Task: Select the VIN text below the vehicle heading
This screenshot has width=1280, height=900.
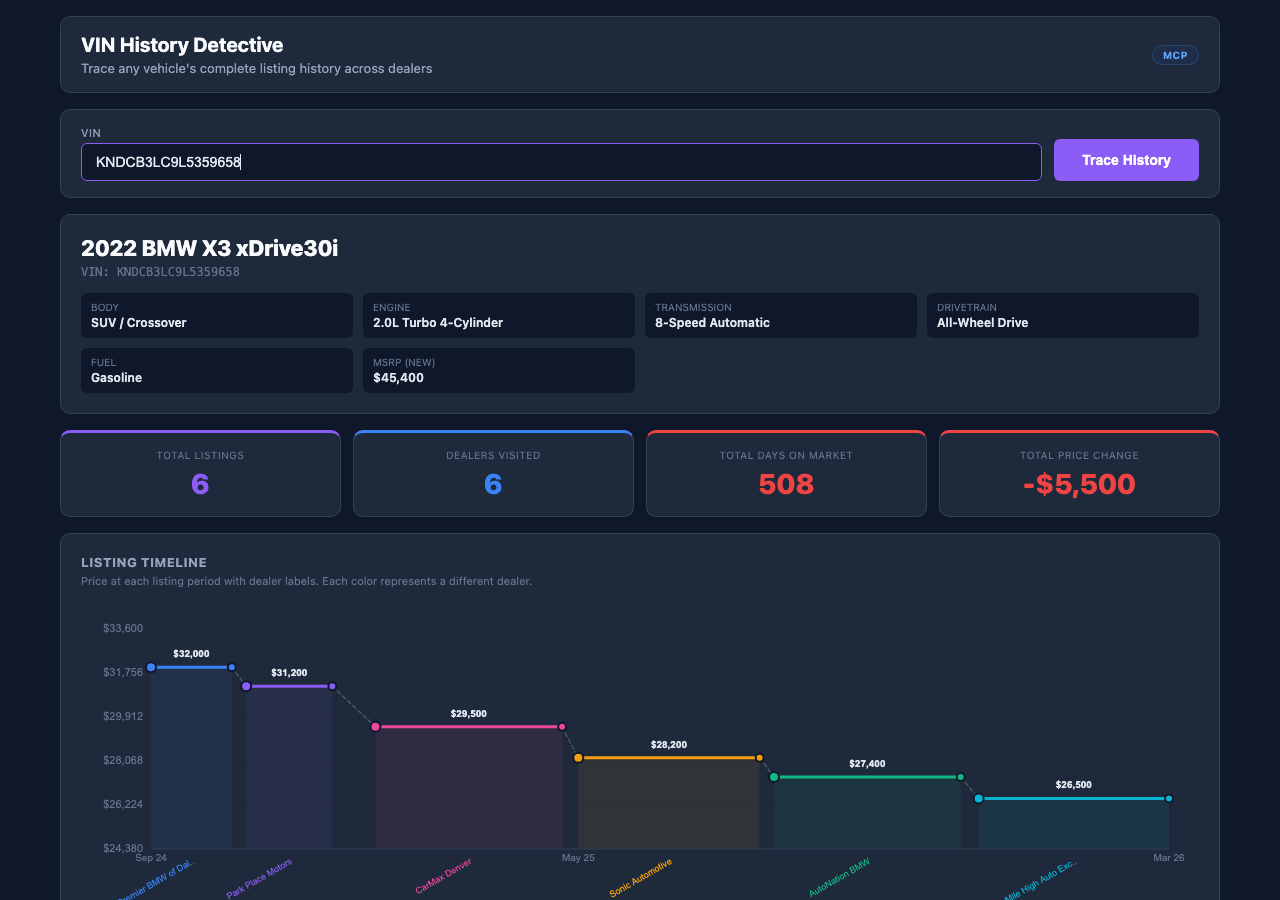Action: (x=160, y=272)
